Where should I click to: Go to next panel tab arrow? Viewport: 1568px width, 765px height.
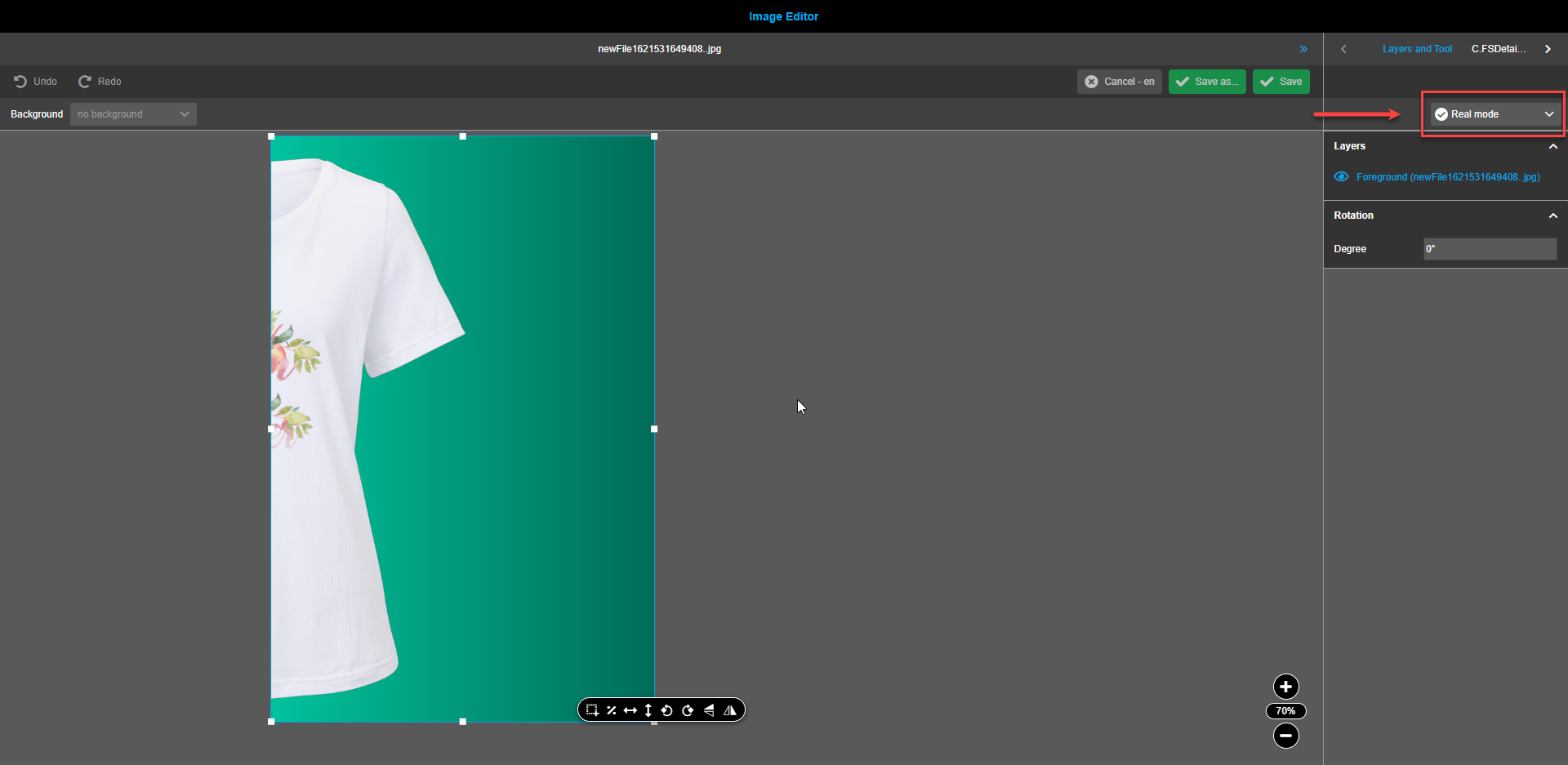coord(1548,49)
